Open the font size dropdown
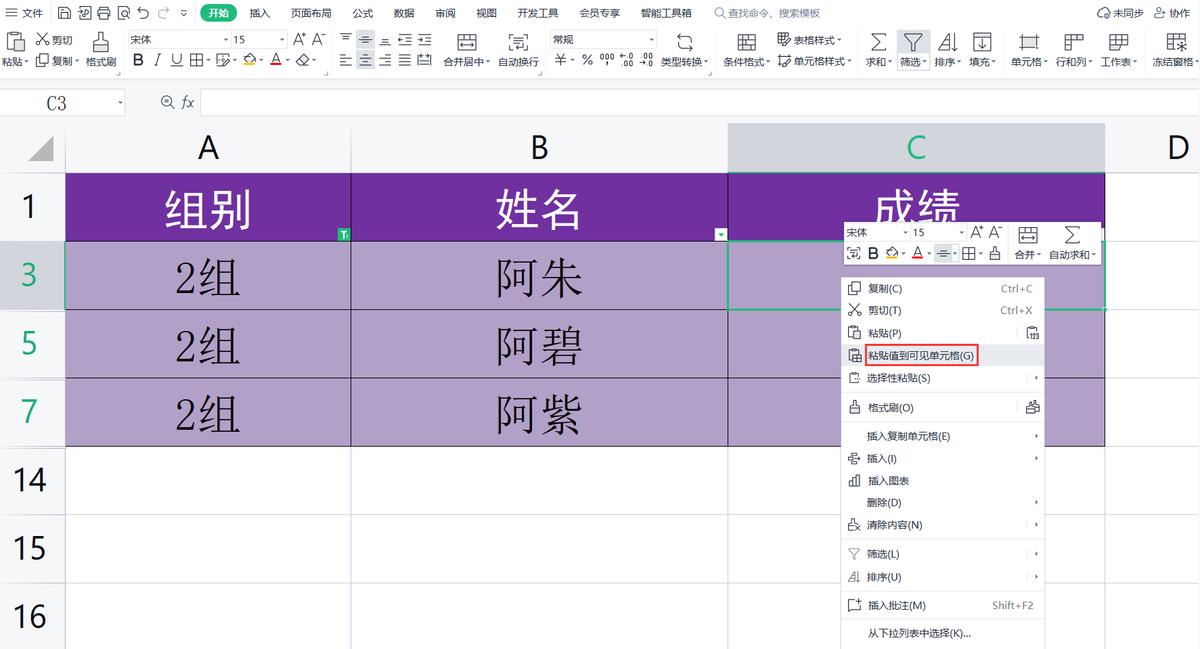This screenshot has width=1200, height=649. coord(282,37)
